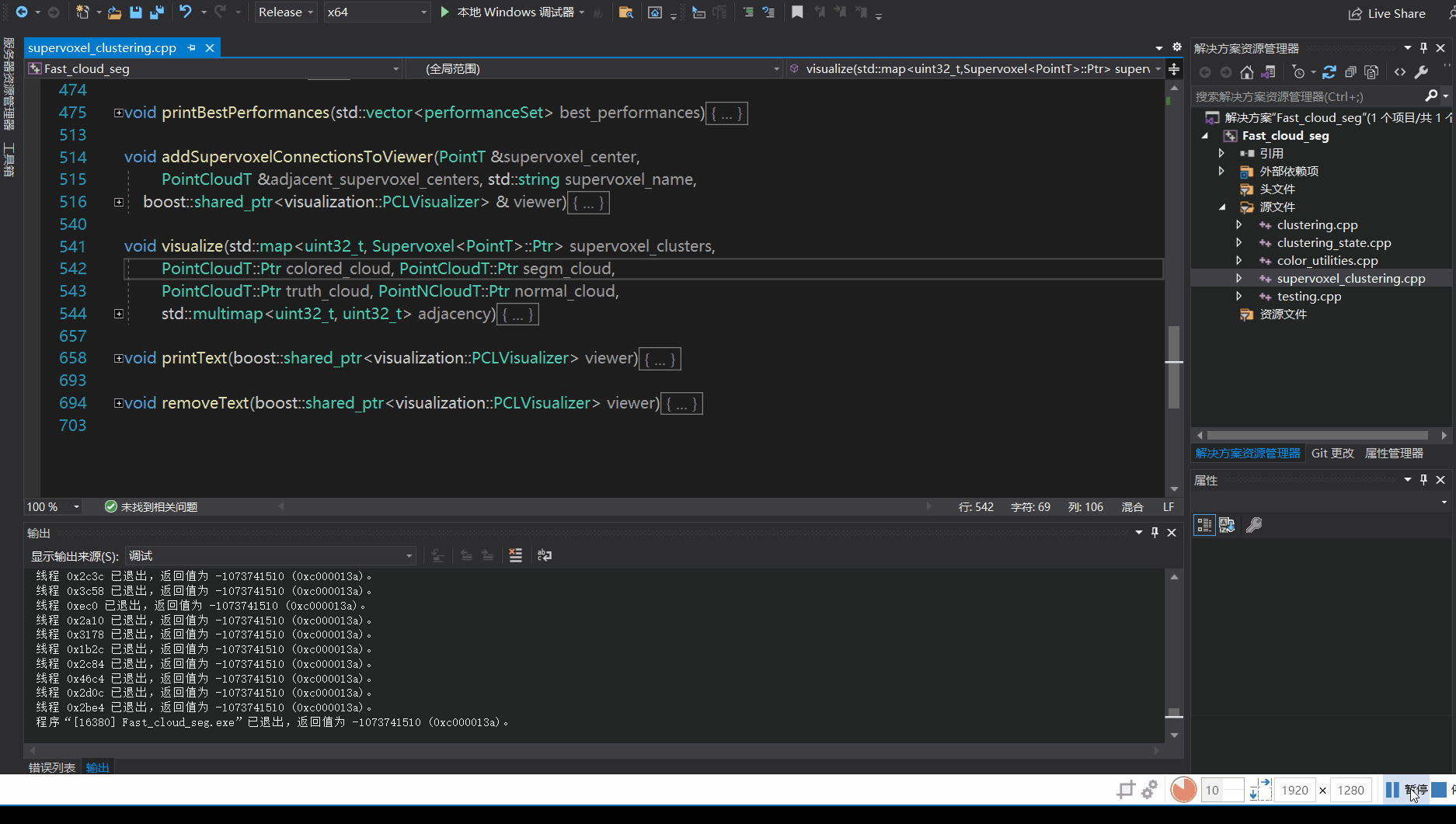The image size is (1456, 824).
Task: Click the Live Share button
Action: [1387, 13]
